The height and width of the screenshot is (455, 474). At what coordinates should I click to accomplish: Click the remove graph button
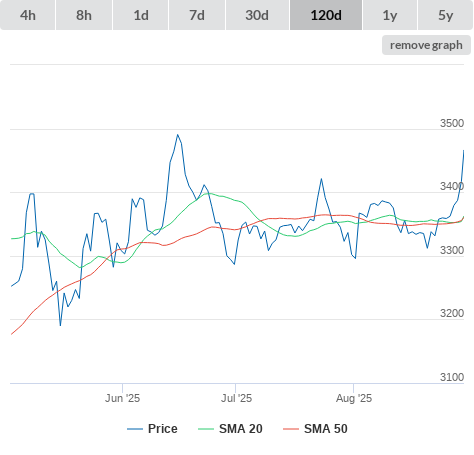[x=426, y=45]
